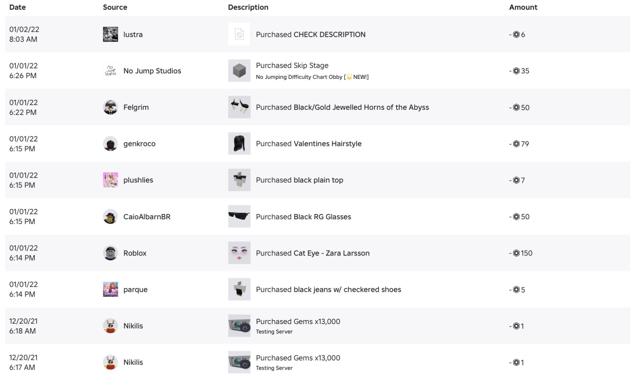Follow the Skip Stage purchase link

tap(311, 65)
